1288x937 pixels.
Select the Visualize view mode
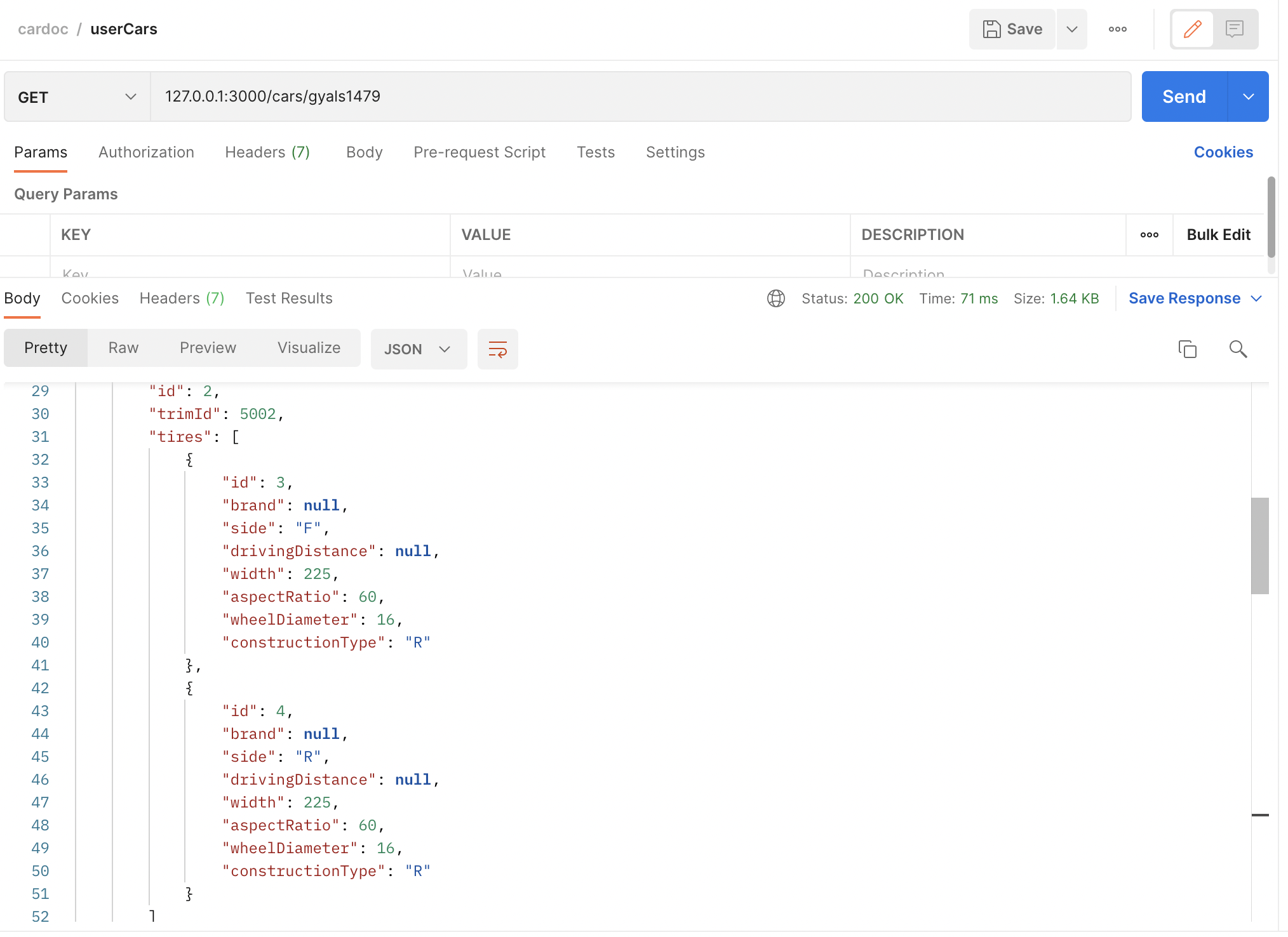[x=309, y=348]
